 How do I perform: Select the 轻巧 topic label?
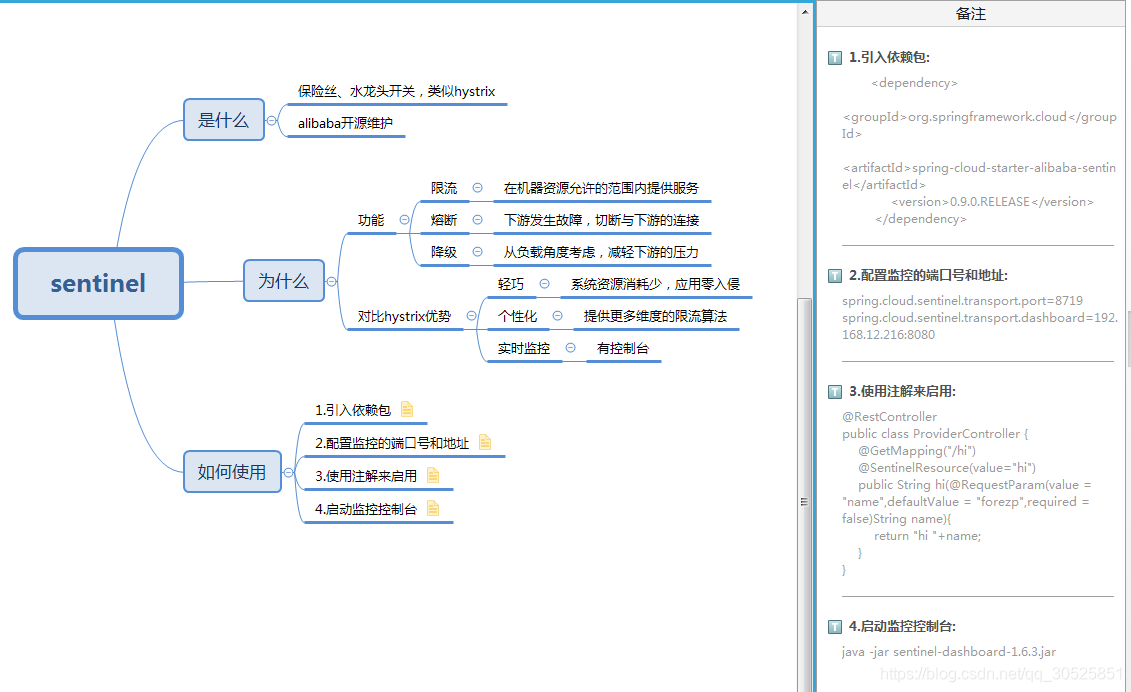[511, 284]
